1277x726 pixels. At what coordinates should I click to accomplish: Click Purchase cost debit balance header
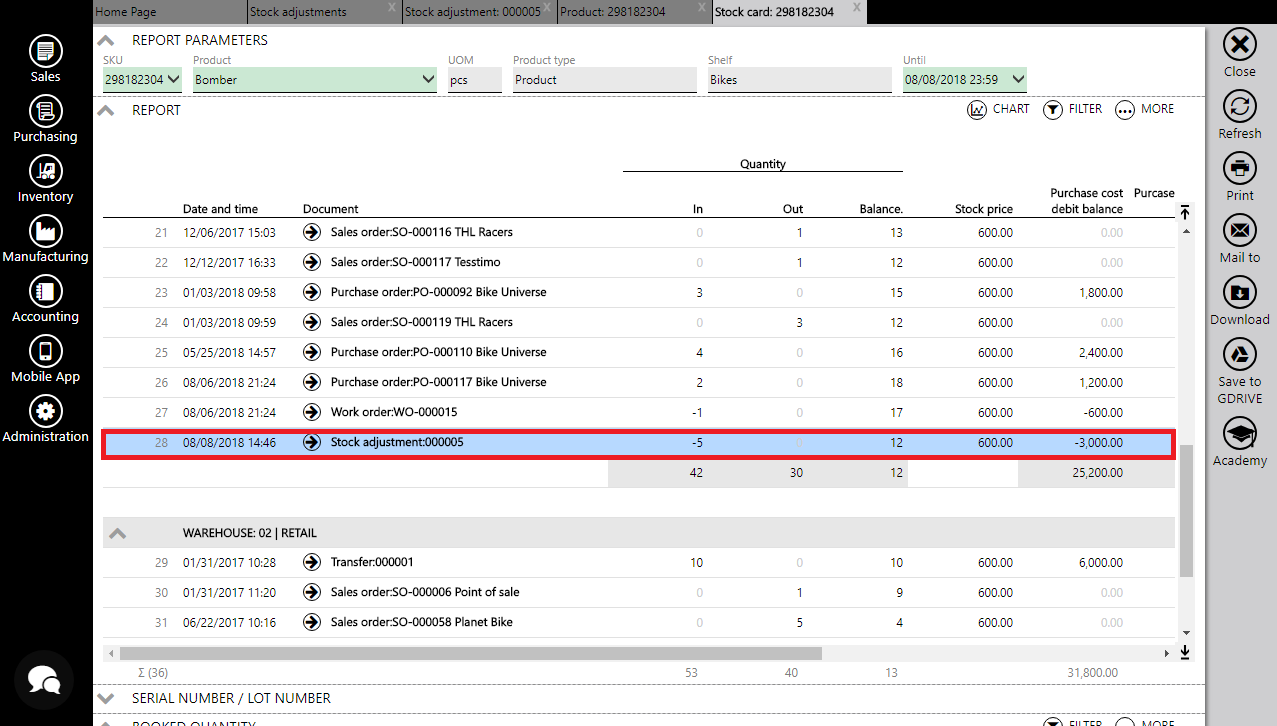[x=1086, y=201]
